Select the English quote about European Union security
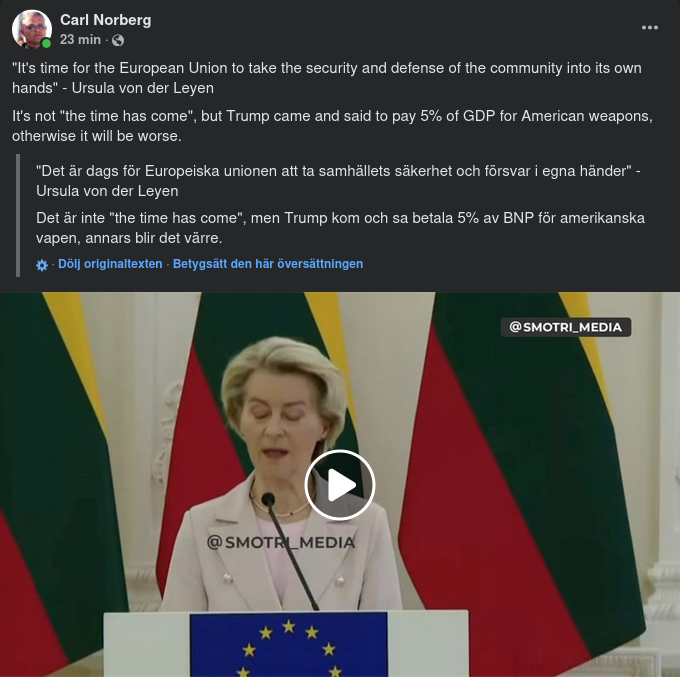Viewport: 680px width, 677px height. (x=327, y=78)
